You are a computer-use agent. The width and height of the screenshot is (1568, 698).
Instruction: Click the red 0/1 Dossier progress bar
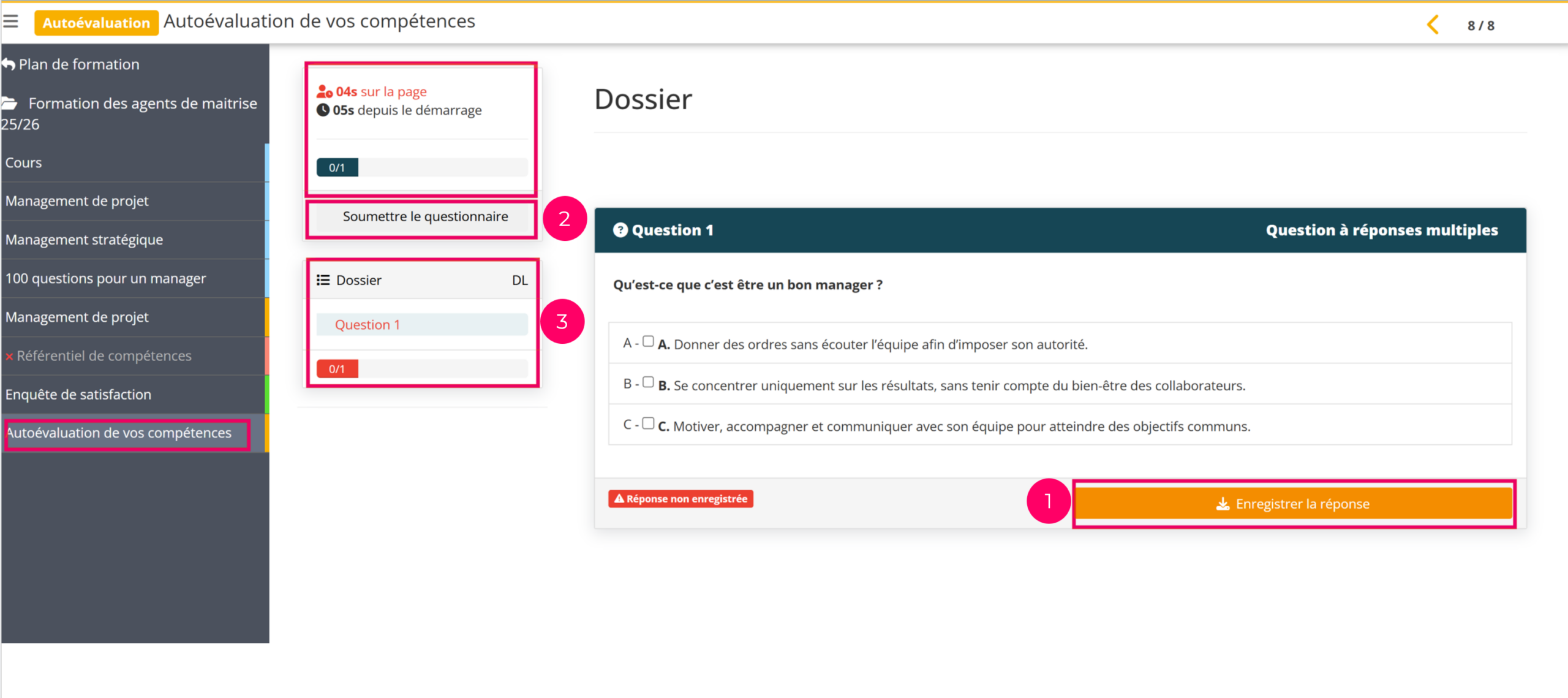[337, 369]
